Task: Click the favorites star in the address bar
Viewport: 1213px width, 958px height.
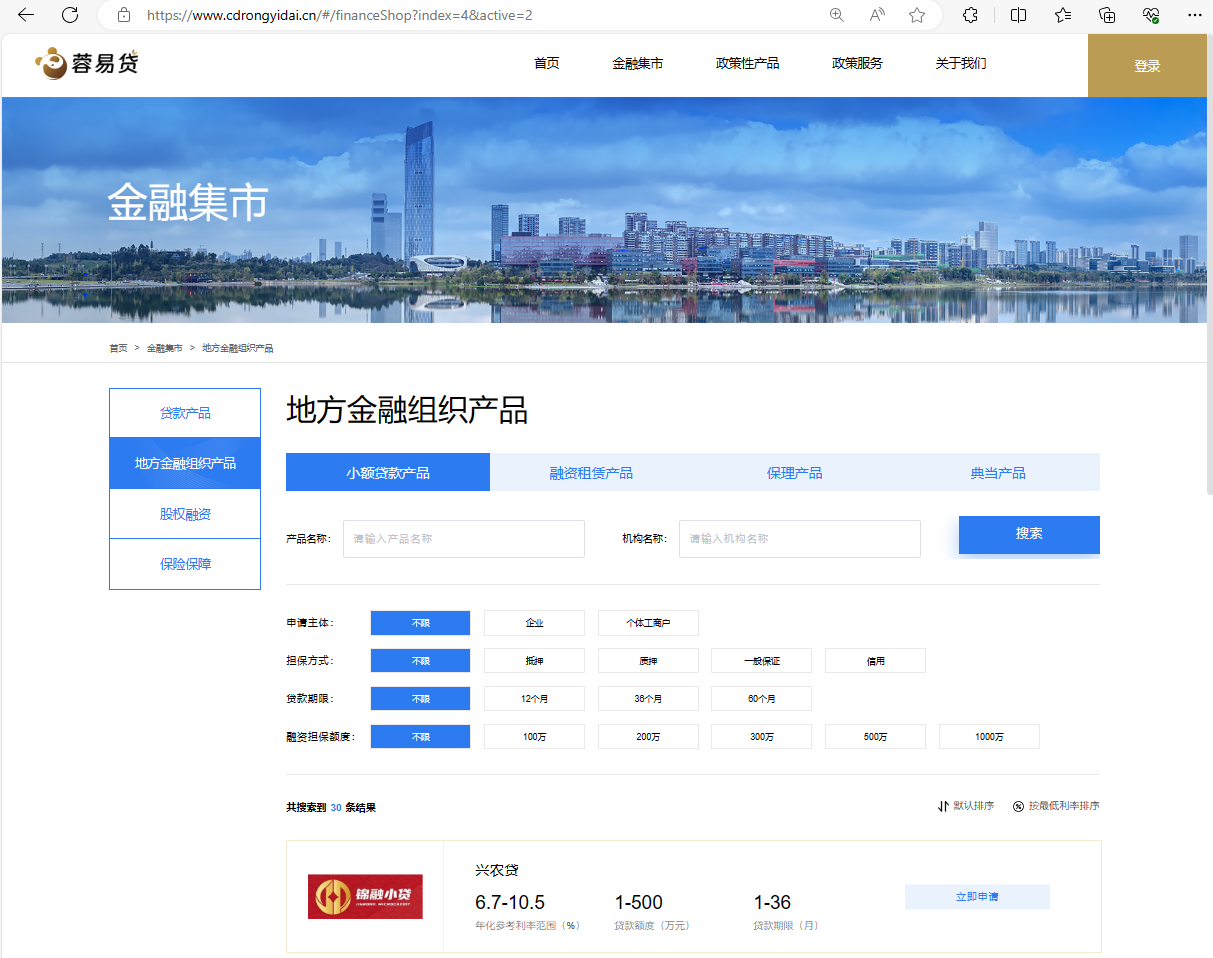Action: tap(917, 16)
